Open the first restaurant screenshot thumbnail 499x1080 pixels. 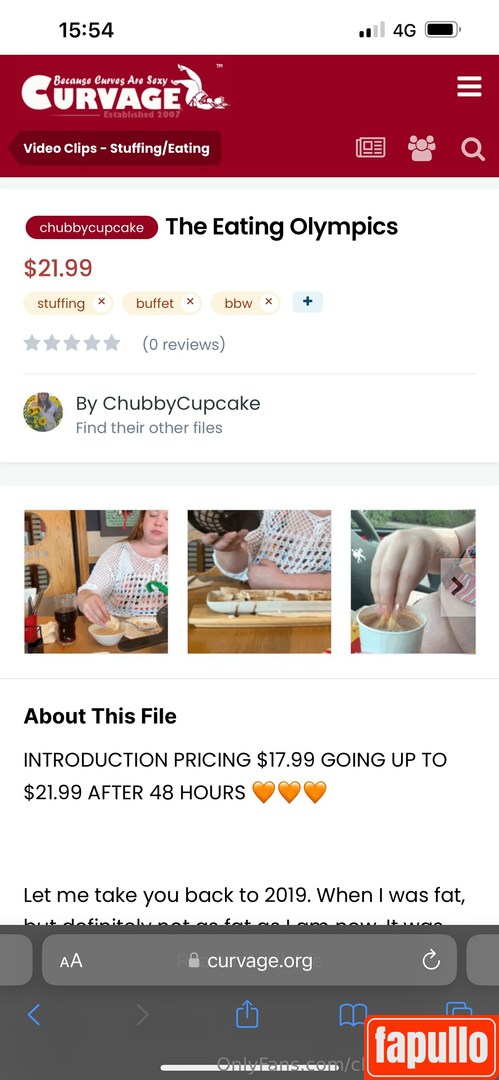point(96,581)
